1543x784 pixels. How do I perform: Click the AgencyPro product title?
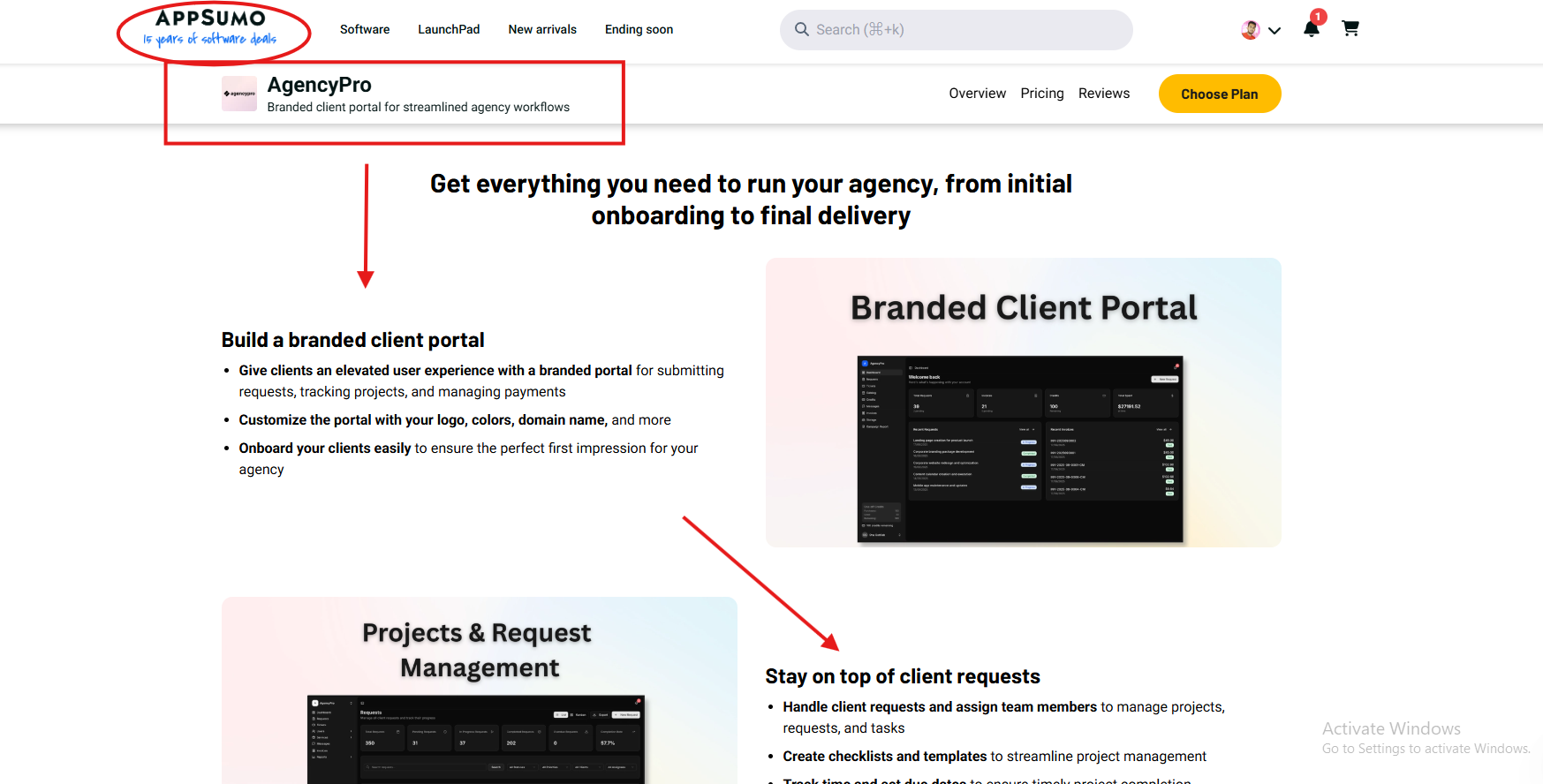[319, 85]
